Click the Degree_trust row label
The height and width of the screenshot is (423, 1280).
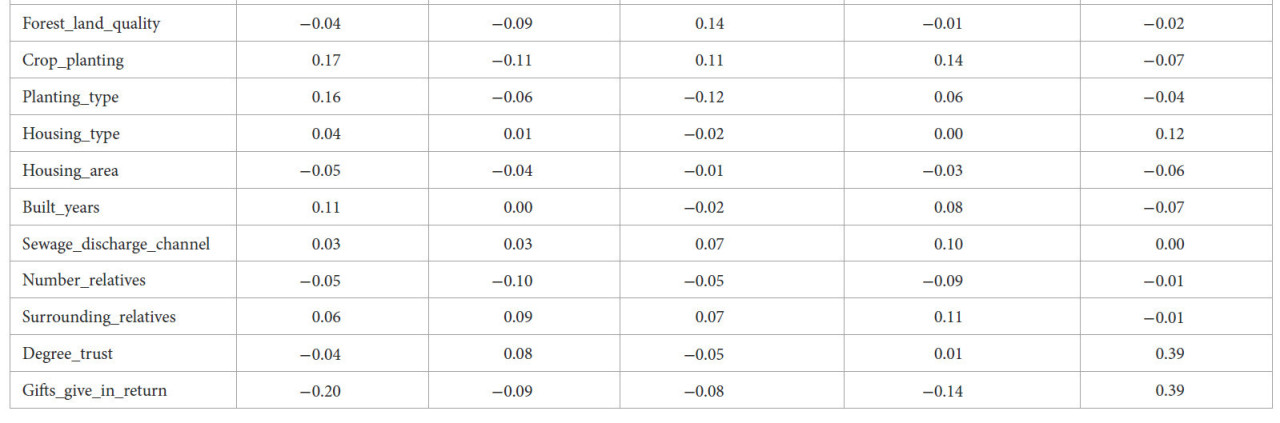click(x=67, y=354)
